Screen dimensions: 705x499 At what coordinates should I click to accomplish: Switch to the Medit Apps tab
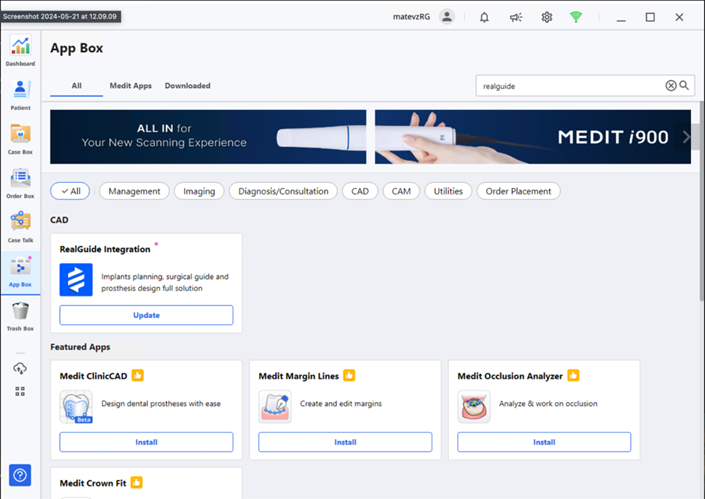click(x=130, y=86)
